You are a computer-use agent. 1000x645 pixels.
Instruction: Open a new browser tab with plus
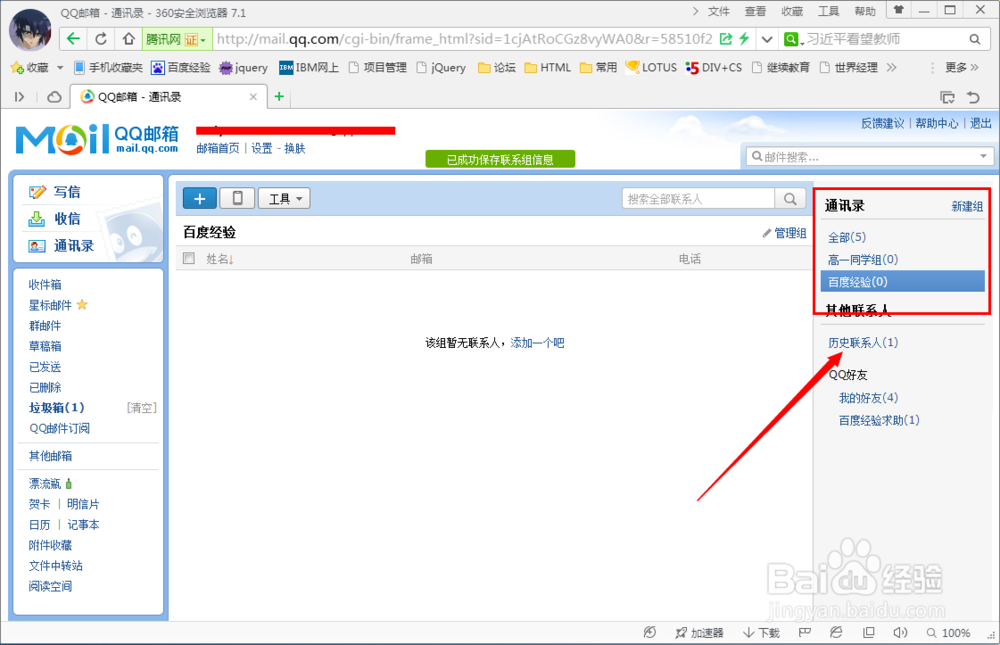click(x=279, y=96)
